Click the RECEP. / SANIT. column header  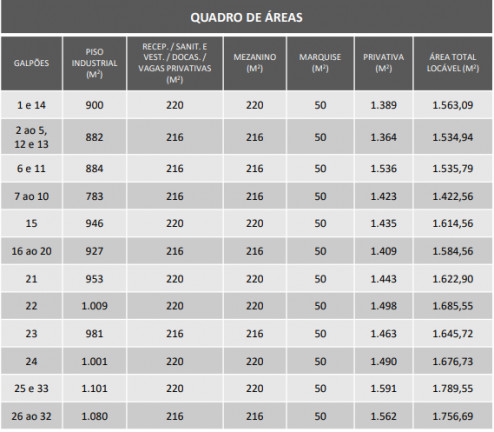coord(175,63)
